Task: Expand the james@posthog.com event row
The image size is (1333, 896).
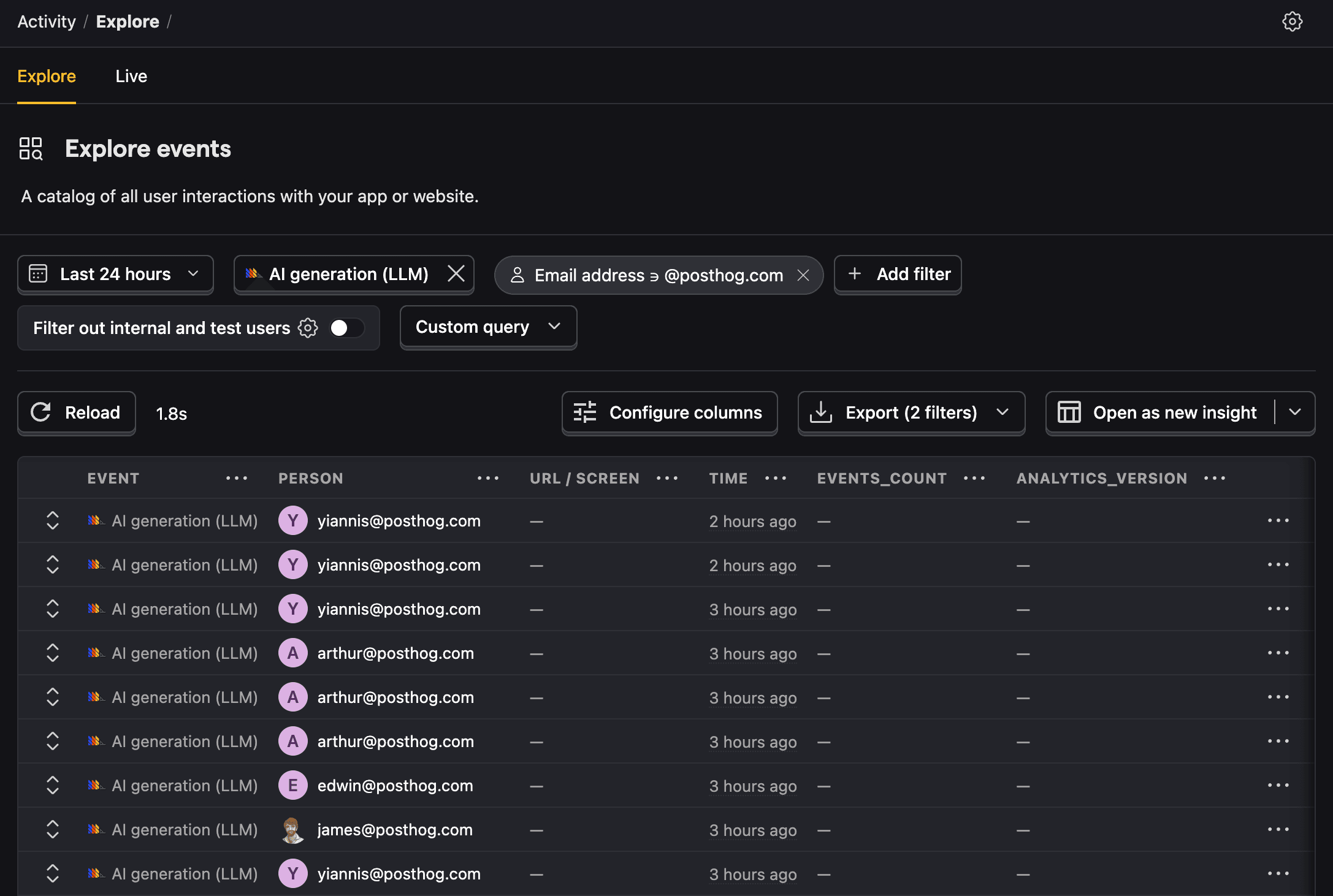Action: pos(53,829)
